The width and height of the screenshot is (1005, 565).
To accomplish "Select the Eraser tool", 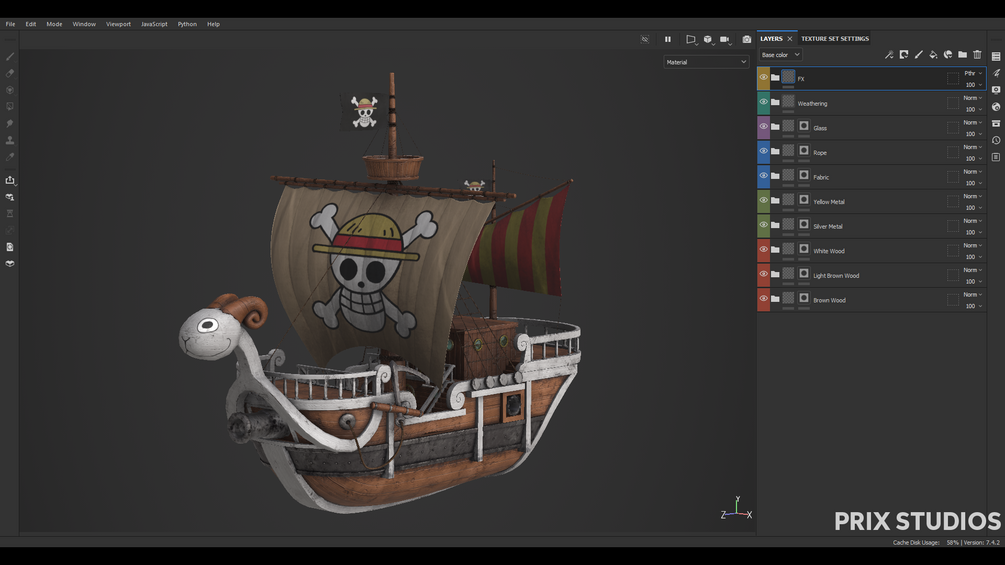I will [10, 73].
